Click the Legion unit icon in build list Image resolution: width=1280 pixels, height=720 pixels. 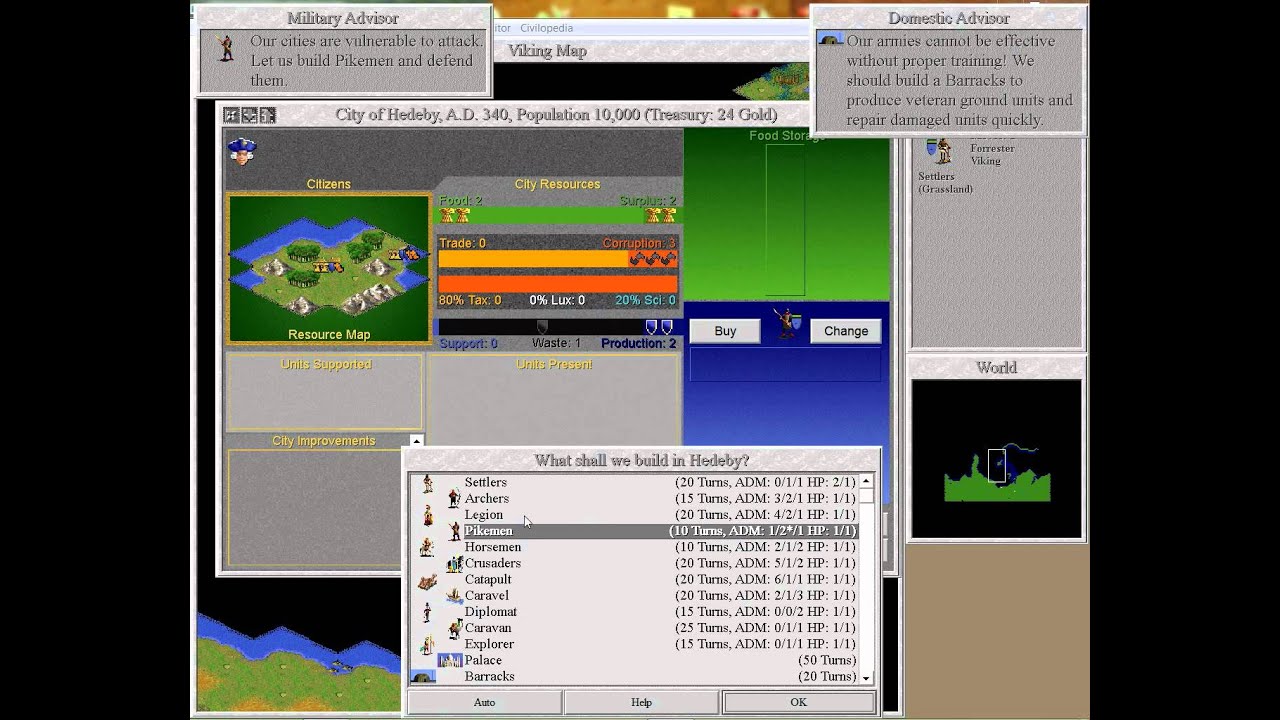point(427,515)
